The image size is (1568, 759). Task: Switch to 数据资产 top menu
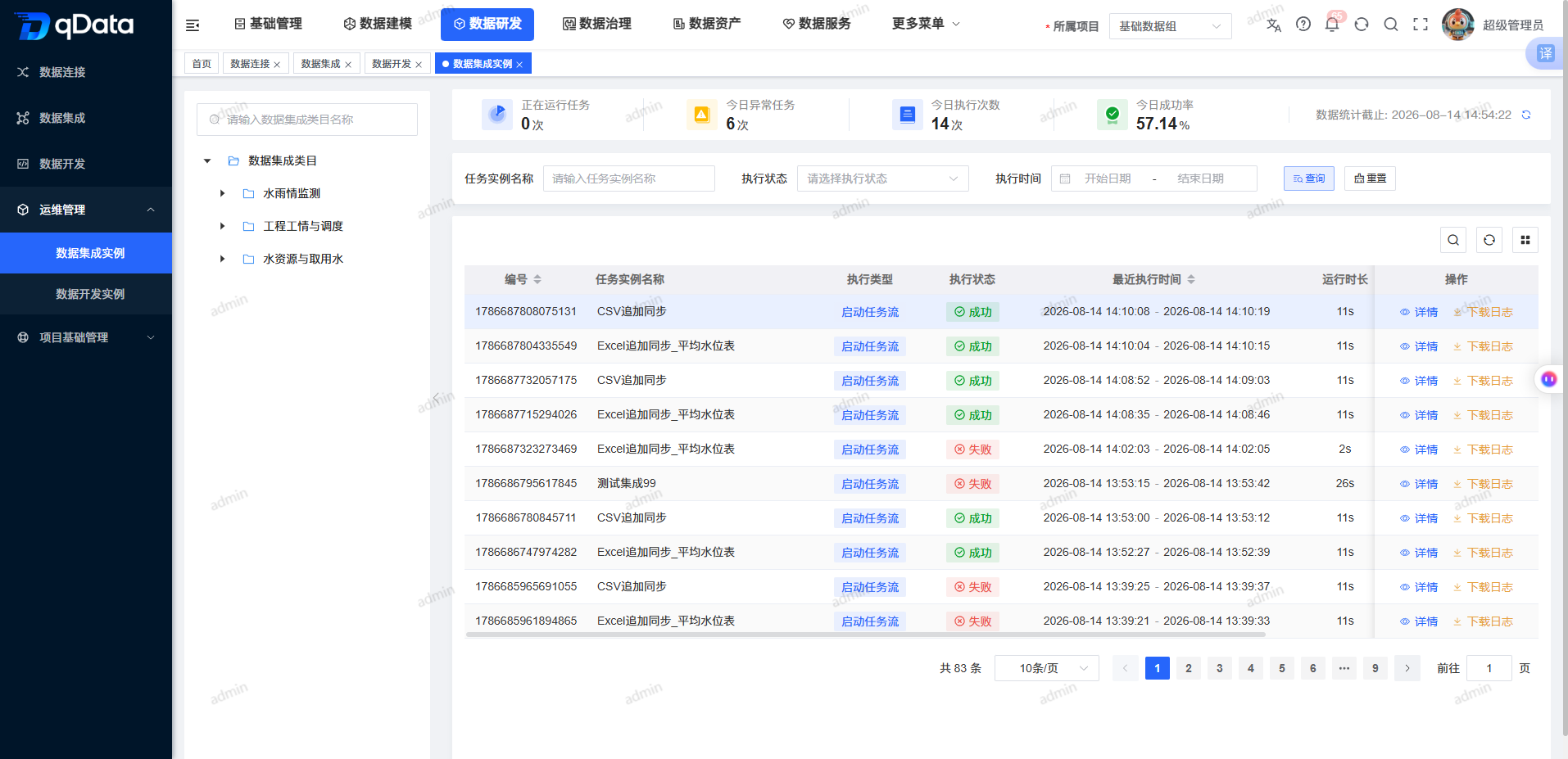707,24
